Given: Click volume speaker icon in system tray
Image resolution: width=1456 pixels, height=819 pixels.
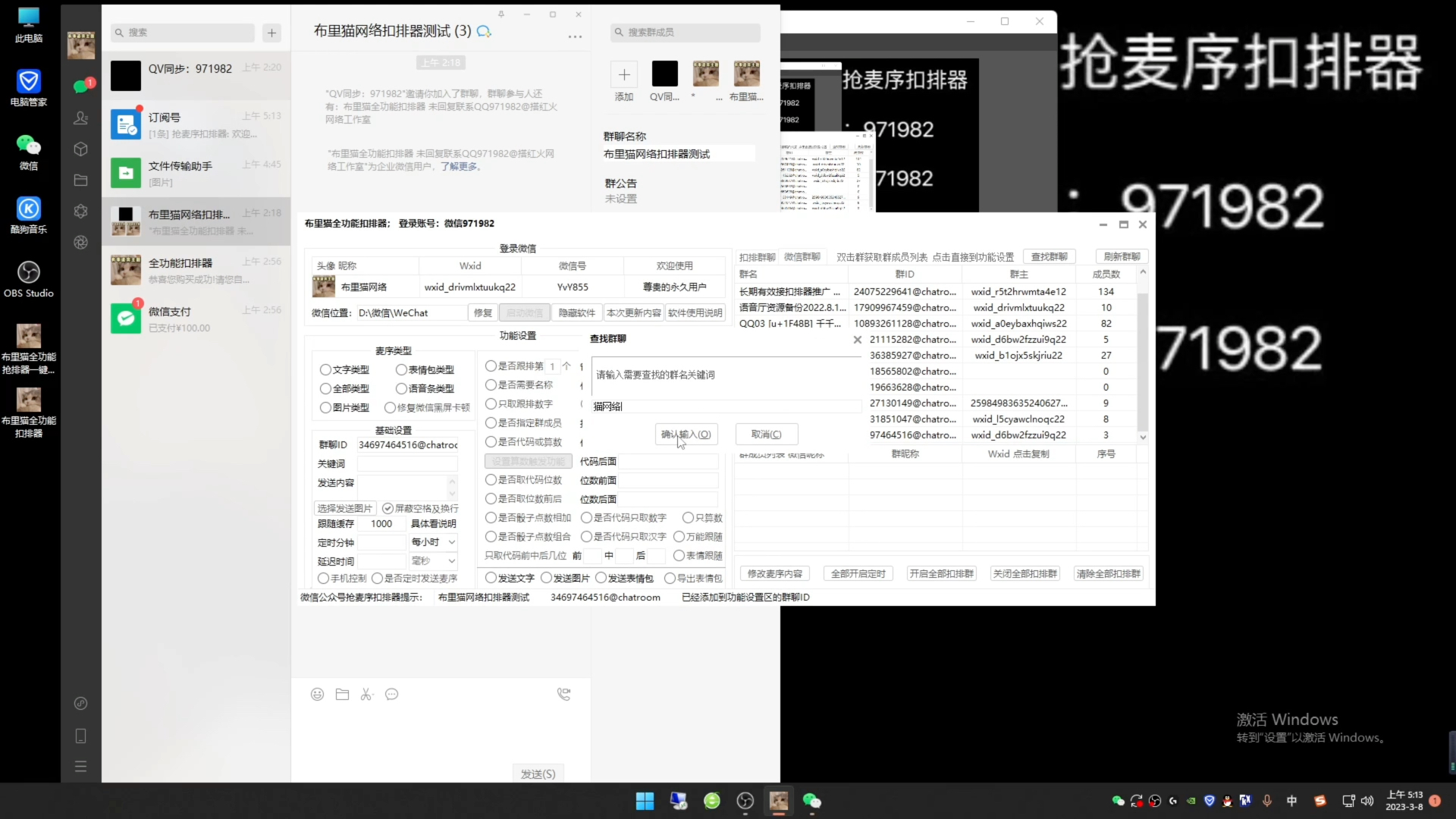Looking at the screenshot, I should [x=1367, y=801].
